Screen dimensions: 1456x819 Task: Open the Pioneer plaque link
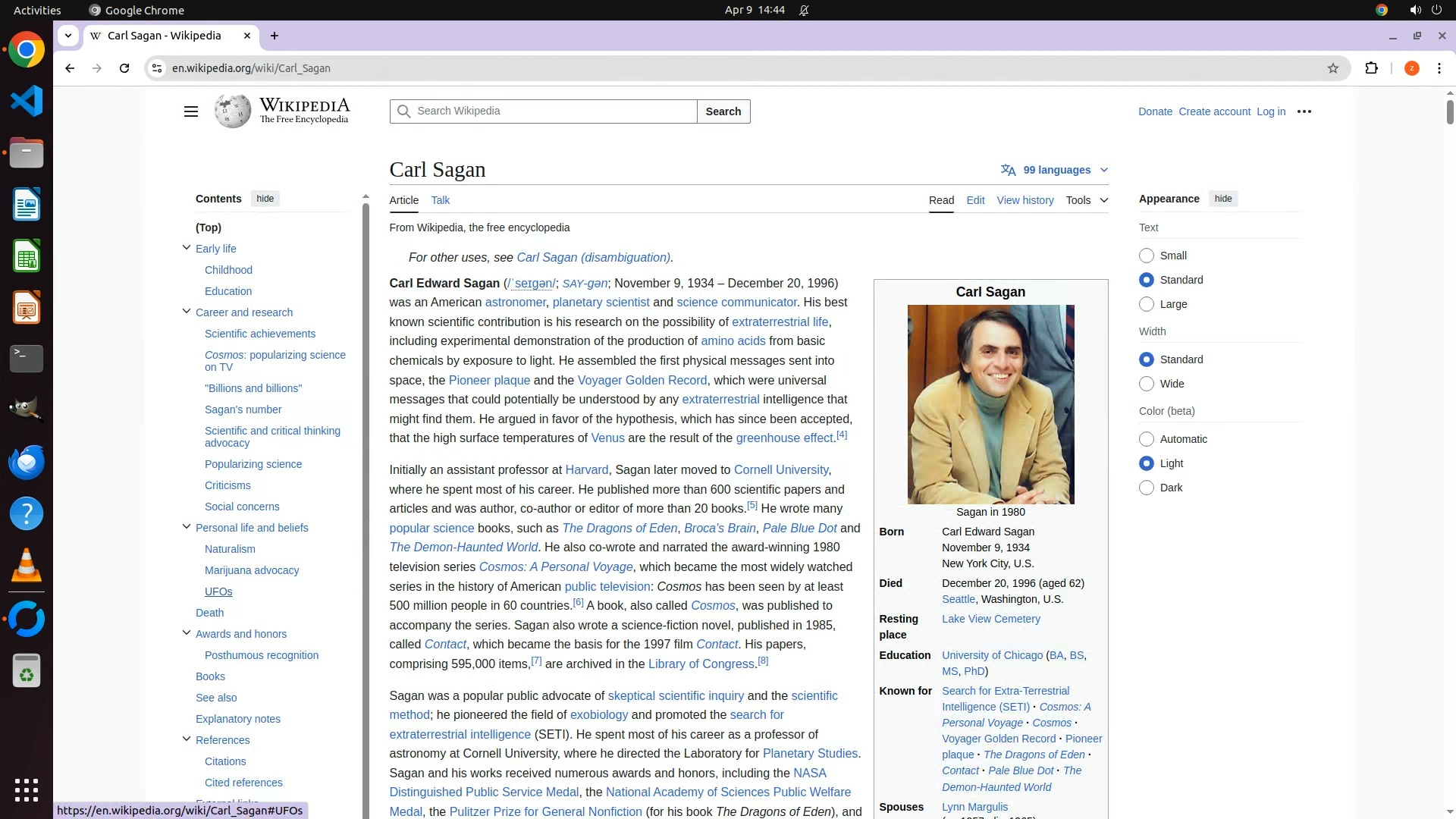[489, 380]
